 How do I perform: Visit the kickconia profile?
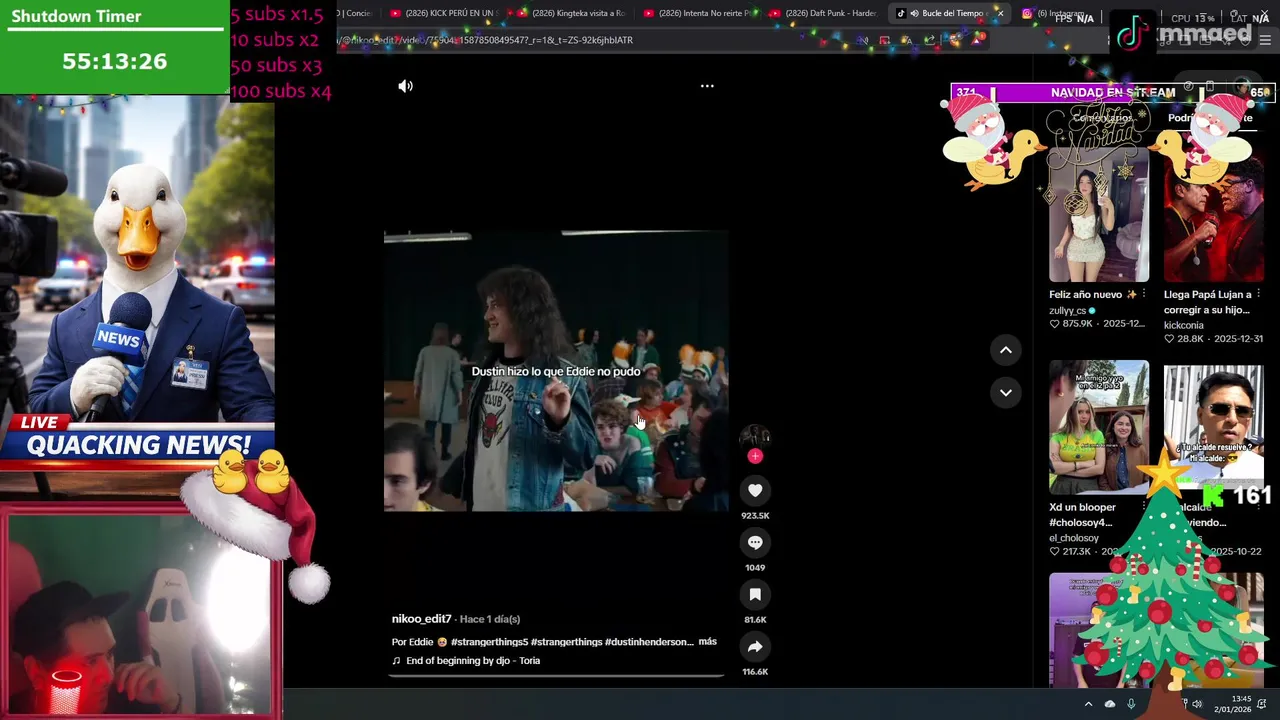1183,325
